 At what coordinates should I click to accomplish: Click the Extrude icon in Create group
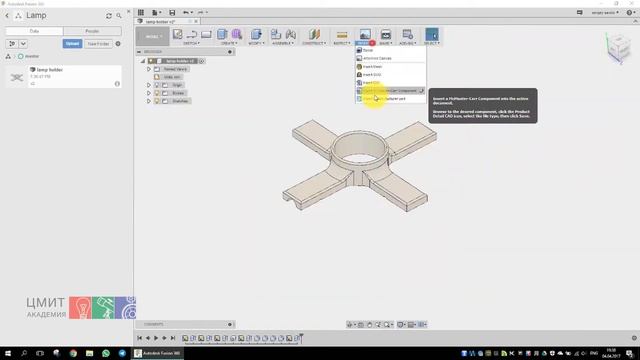pyautogui.click(x=222, y=34)
